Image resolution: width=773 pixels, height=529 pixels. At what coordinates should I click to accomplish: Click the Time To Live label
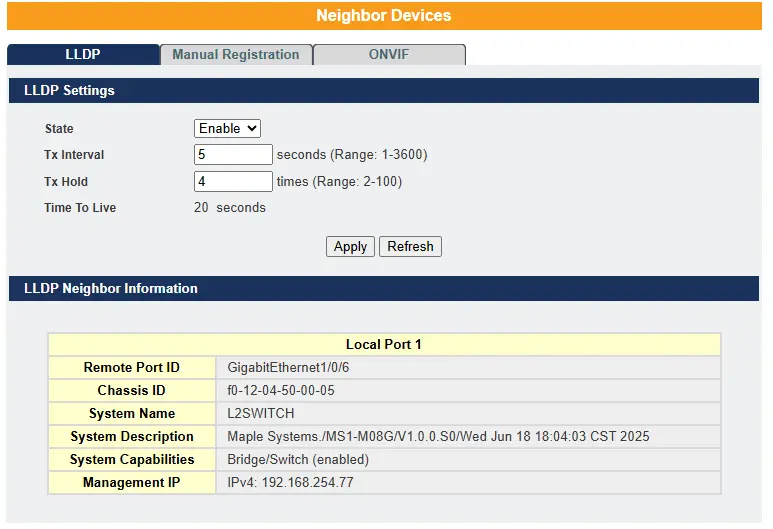pos(80,208)
